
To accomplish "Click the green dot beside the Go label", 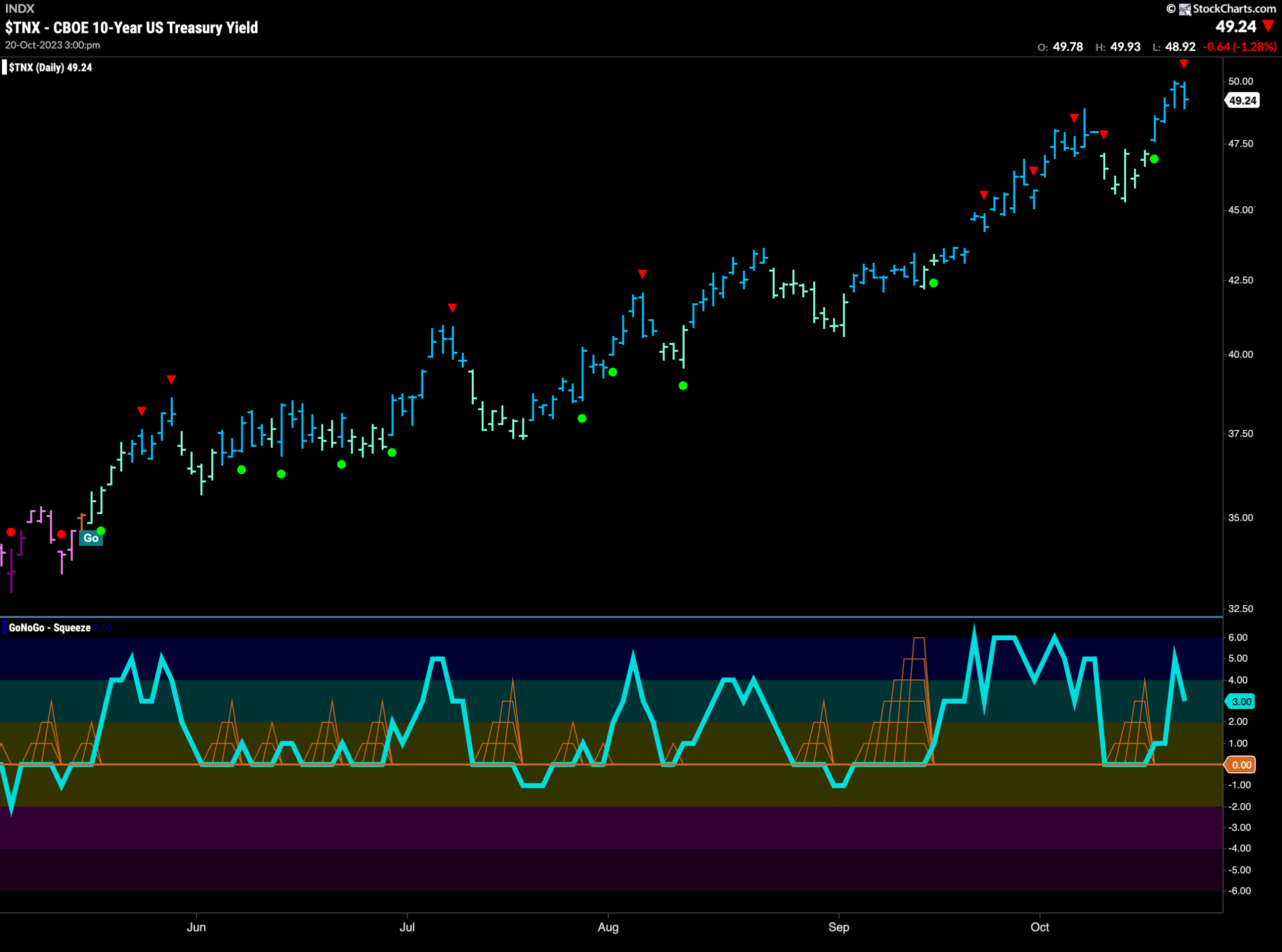I will pos(101,531).
